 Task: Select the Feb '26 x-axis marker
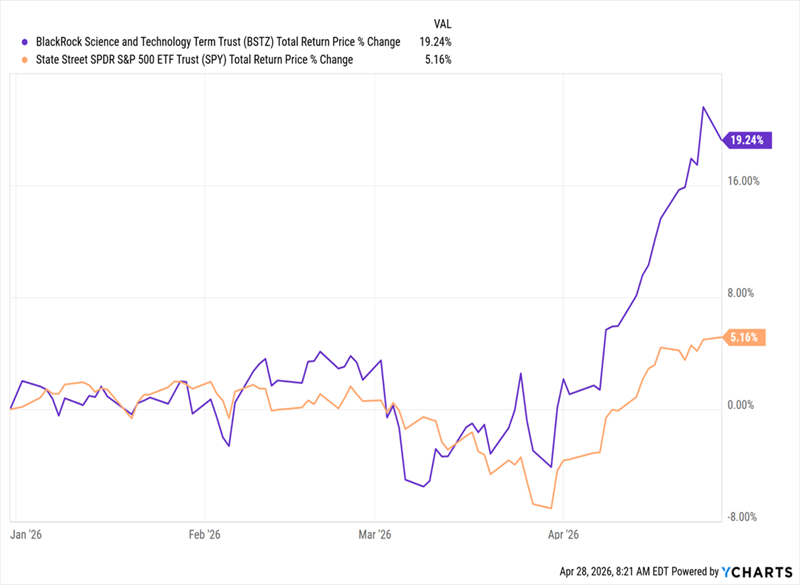pyautogui.click(x=203, y=535)
